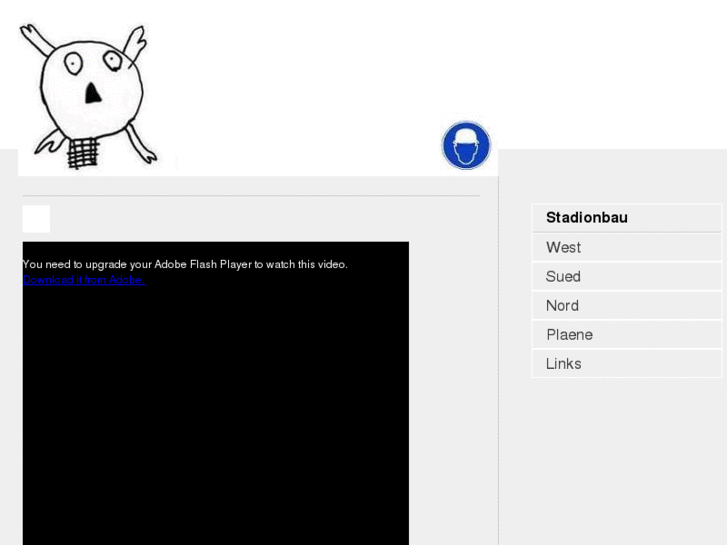Image resolution: width=727 pixels, height=545 pixels.
Task: Click the blue hard-hat safety icon
Action: coord(466,145)
